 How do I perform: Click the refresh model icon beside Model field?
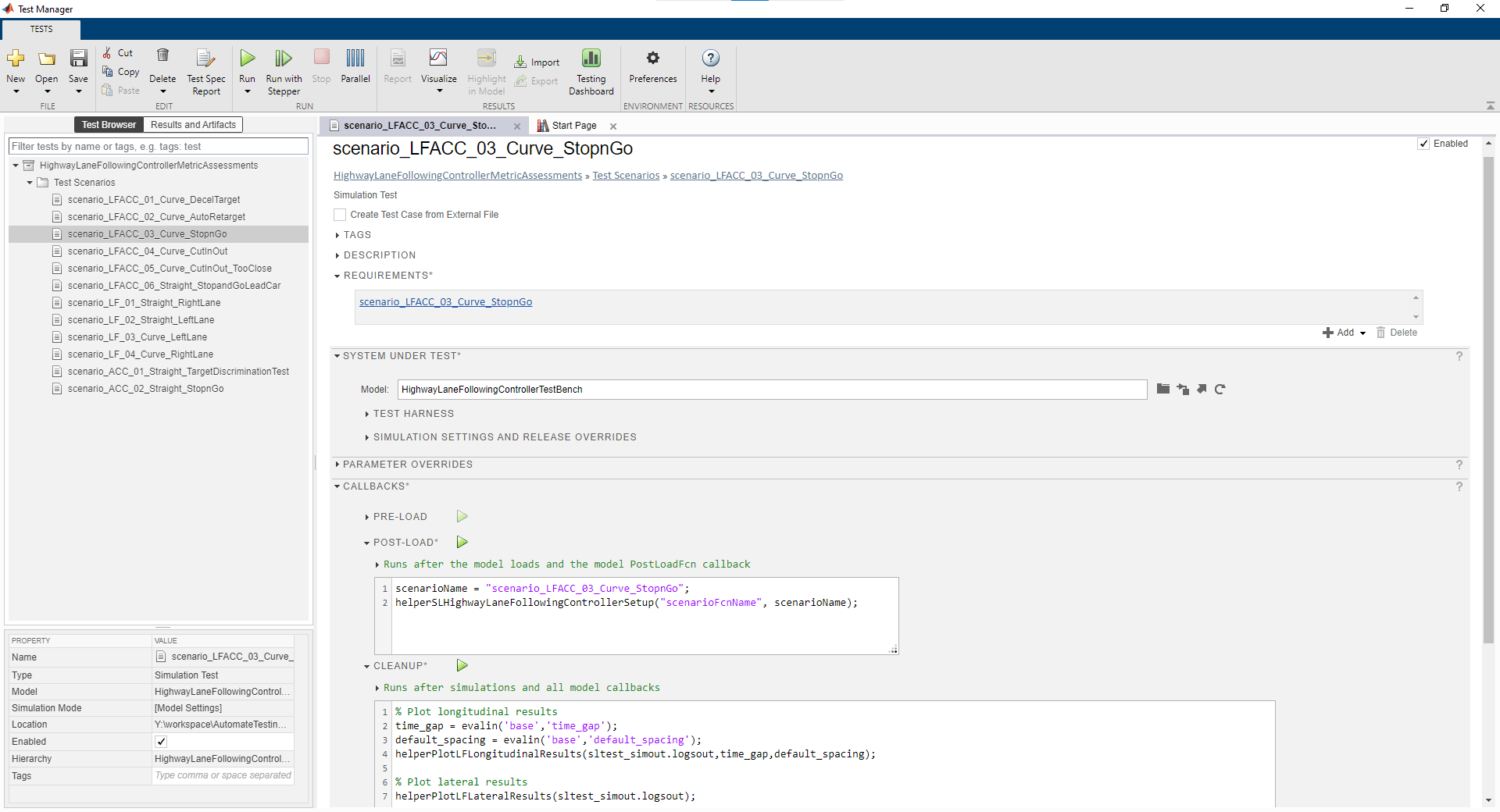[x=1220, y=390]
